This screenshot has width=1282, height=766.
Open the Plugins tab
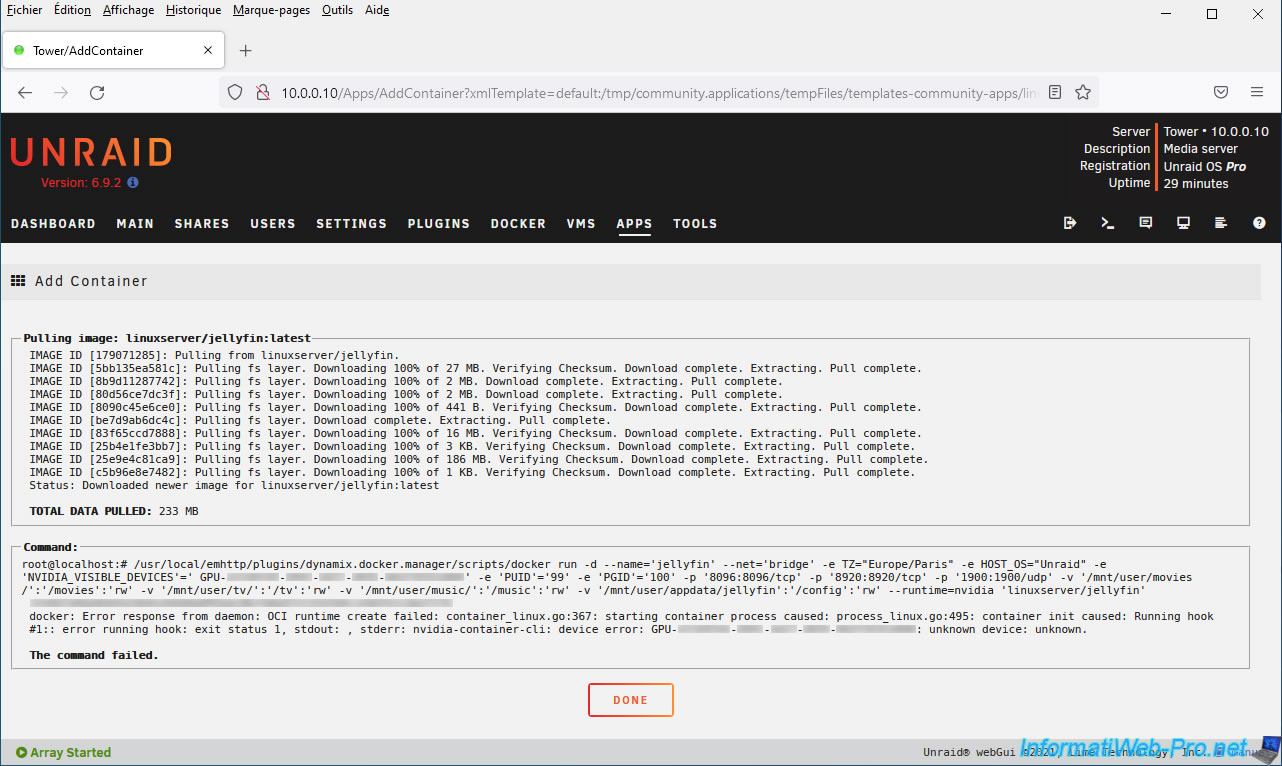(x=438, y=224)
